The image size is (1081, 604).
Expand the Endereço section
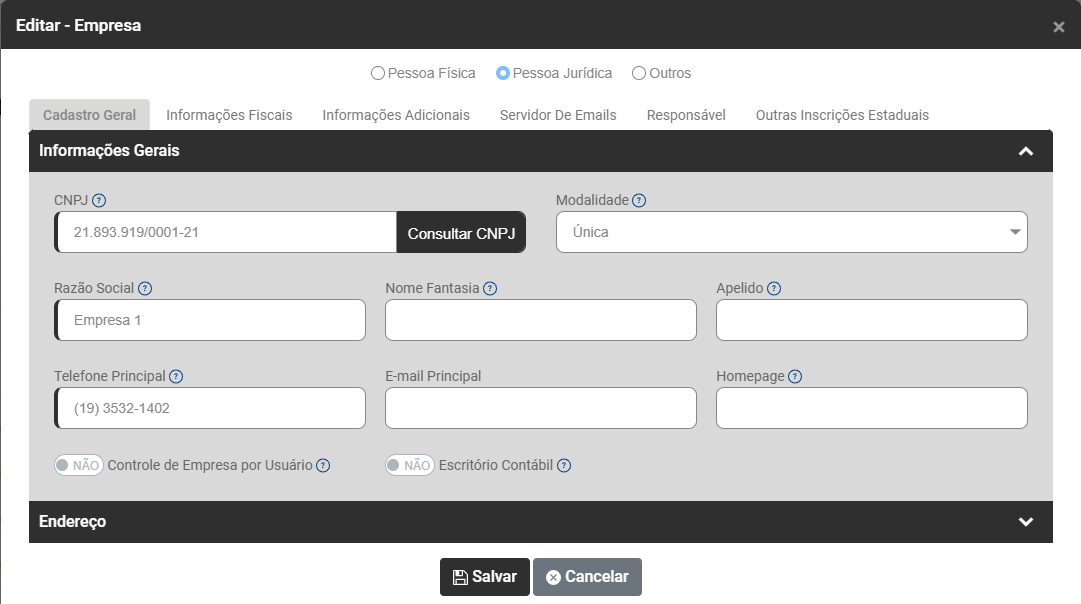coord(1025,522)
